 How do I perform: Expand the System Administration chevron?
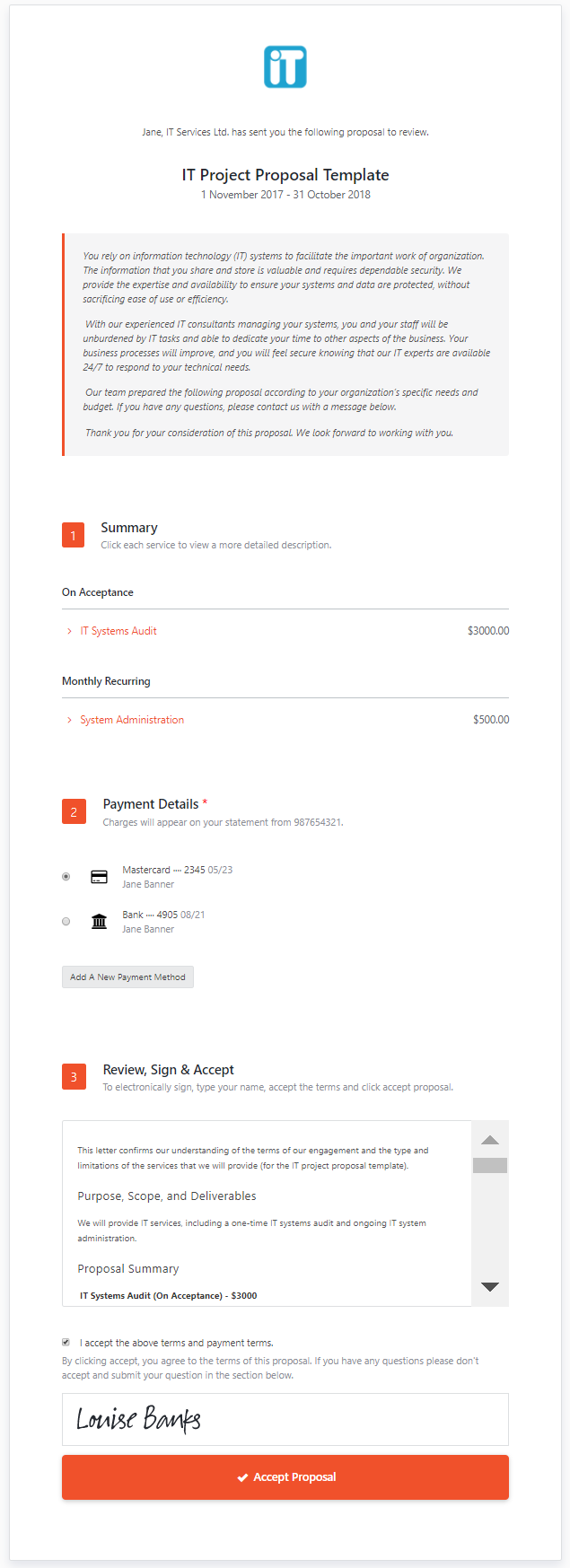[x=69, y=720]
